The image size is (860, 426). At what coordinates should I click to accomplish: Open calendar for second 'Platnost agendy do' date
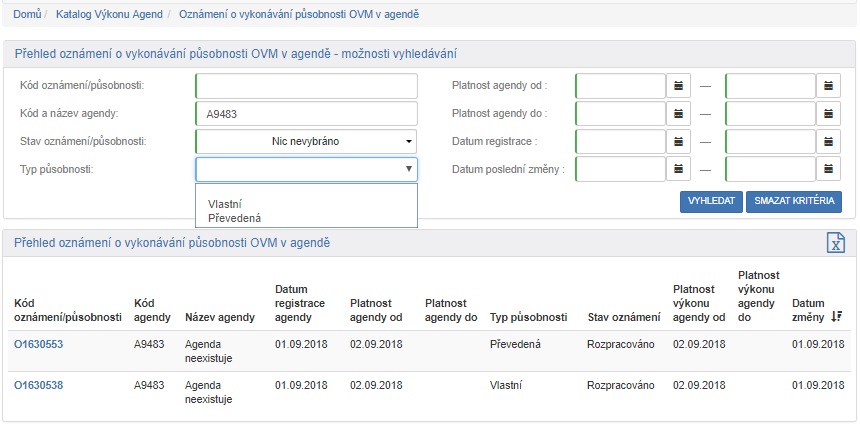click(x=829, y=114)
